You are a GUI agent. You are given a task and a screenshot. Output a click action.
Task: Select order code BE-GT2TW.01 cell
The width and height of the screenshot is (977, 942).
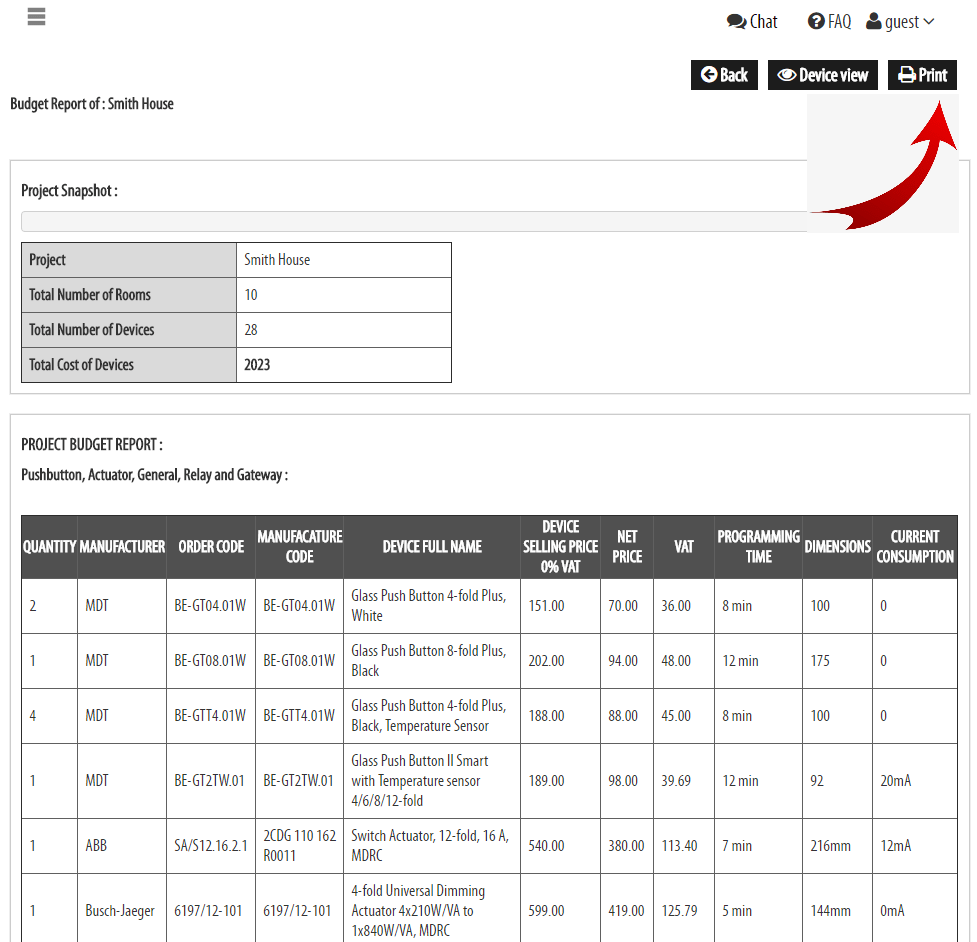point(211,781)
